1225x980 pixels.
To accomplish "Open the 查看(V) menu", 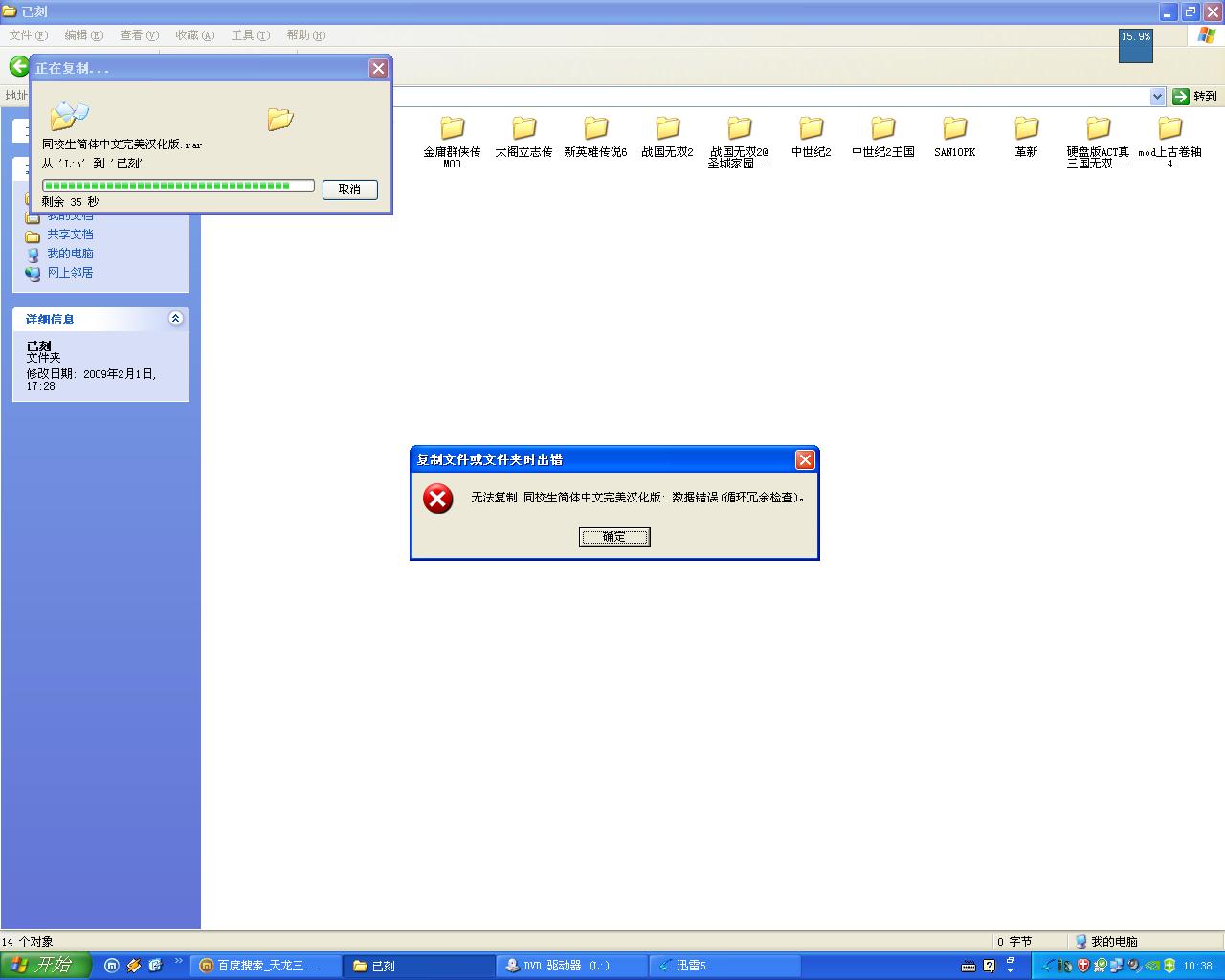I will tap(139, 35).
